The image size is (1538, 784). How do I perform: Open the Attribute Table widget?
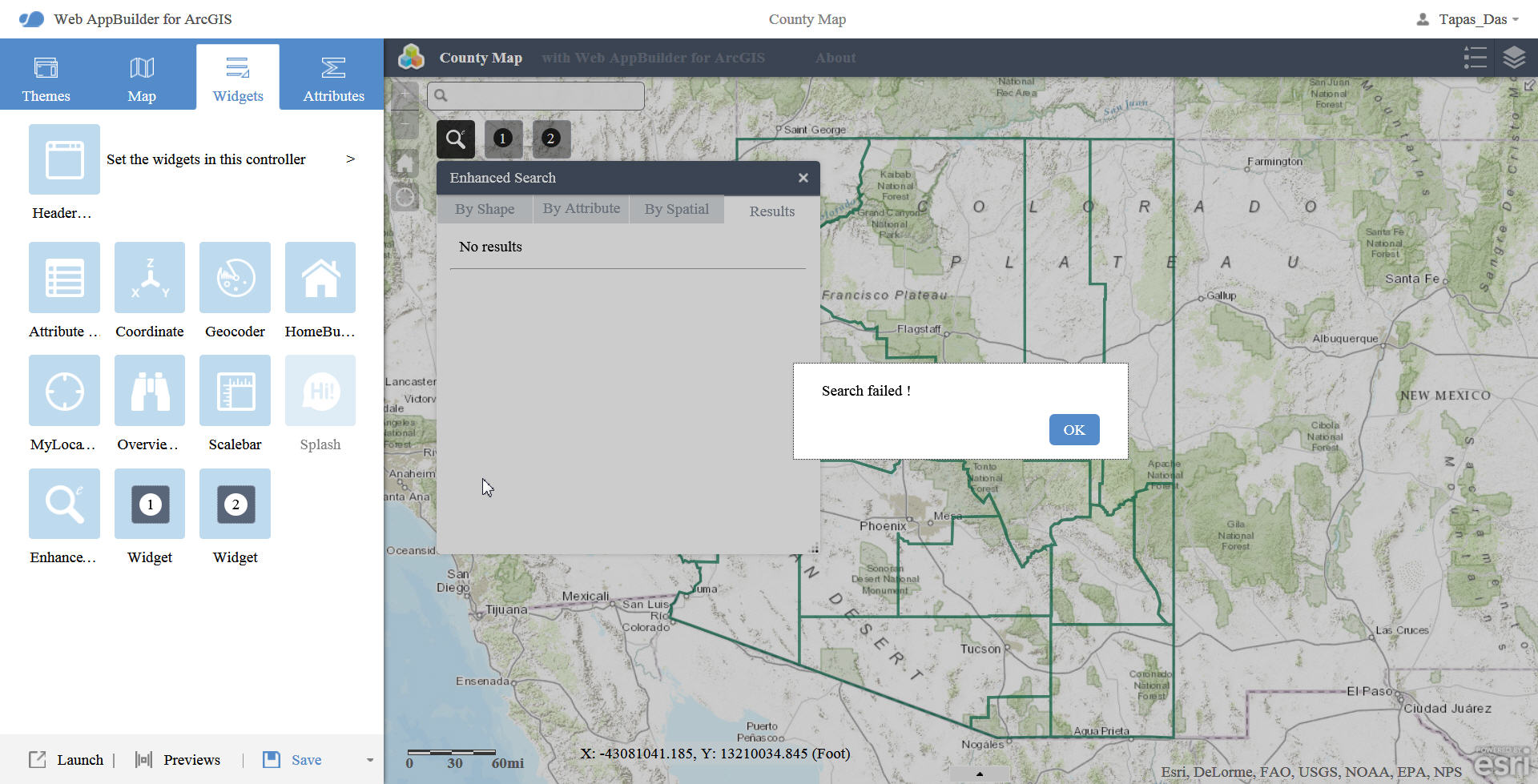pos(64,278)
